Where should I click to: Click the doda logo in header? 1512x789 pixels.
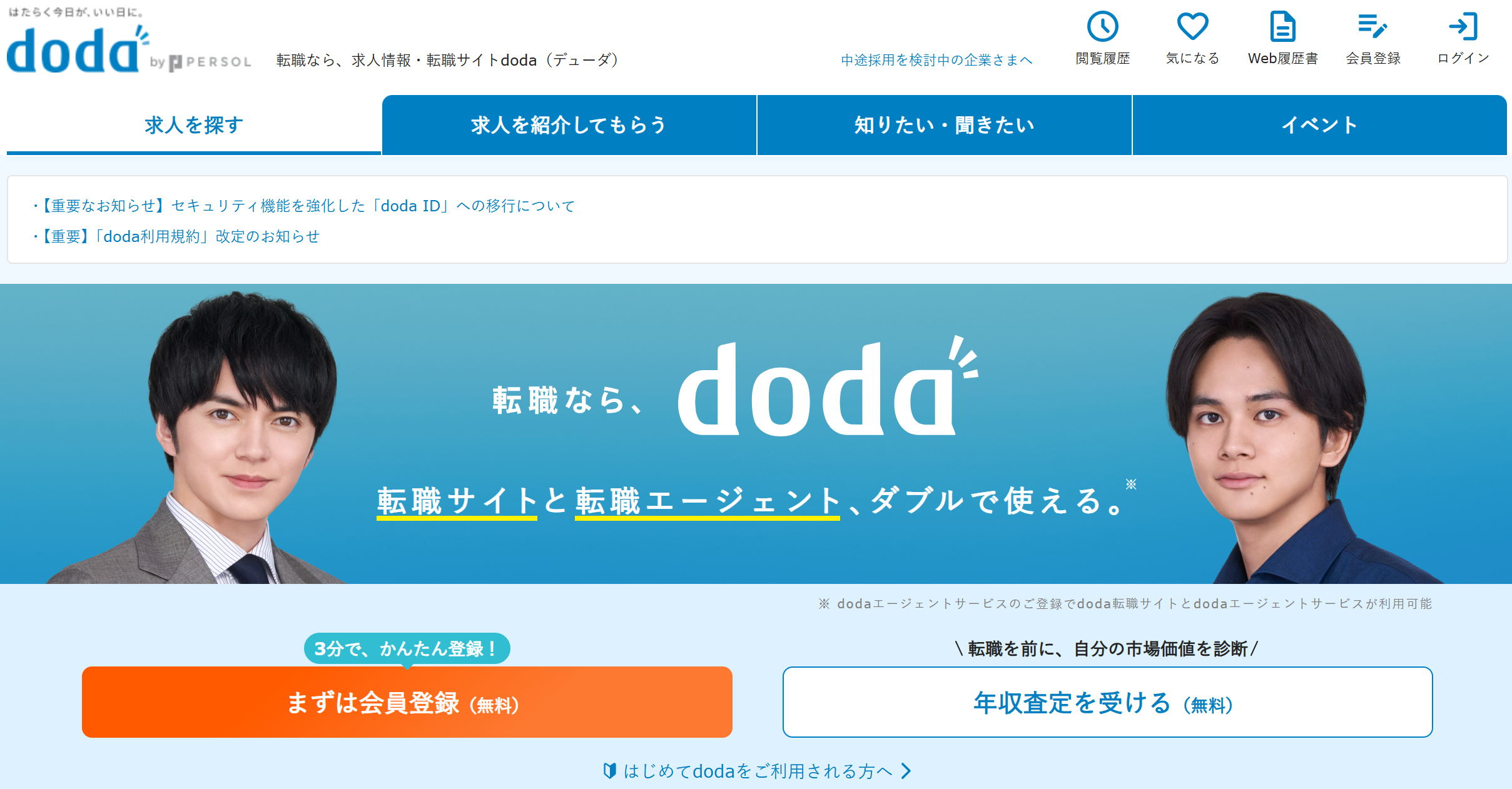74,50
